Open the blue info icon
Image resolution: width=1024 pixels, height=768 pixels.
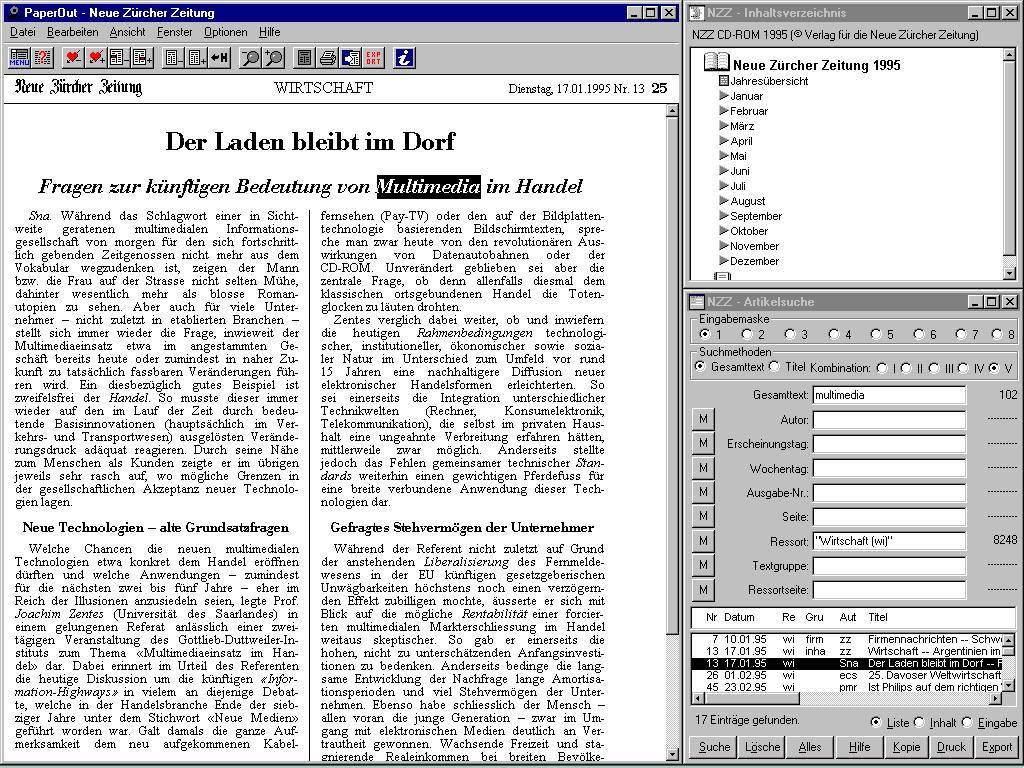[405, 58]
